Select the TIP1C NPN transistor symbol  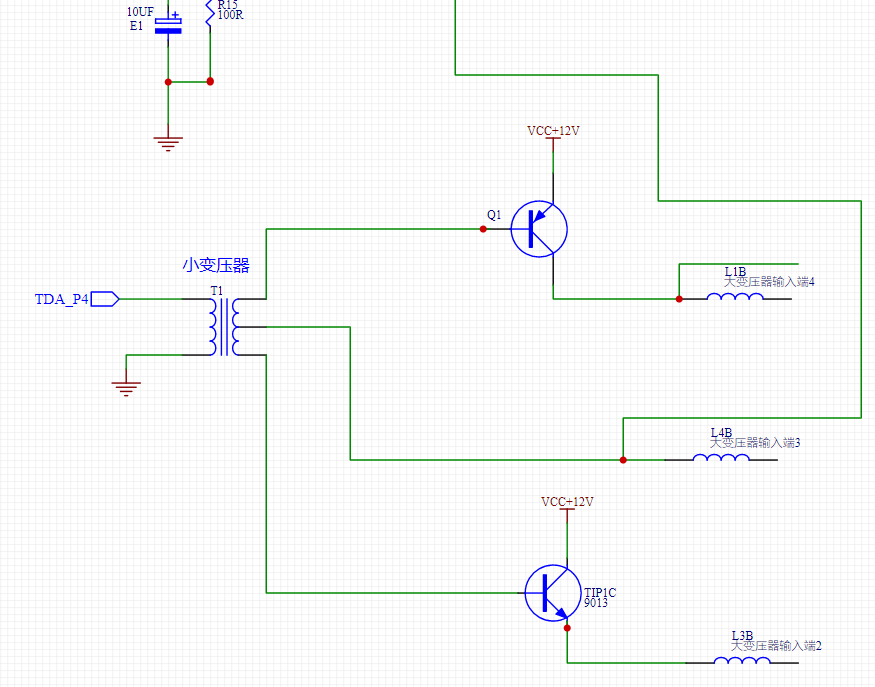coord(552,592)
